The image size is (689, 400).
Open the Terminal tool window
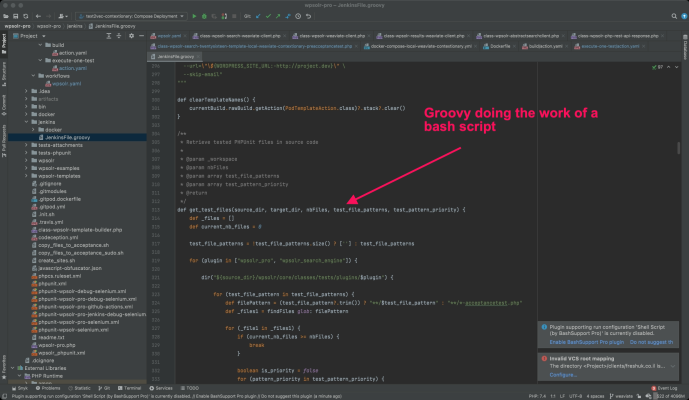tap(130, 388)
